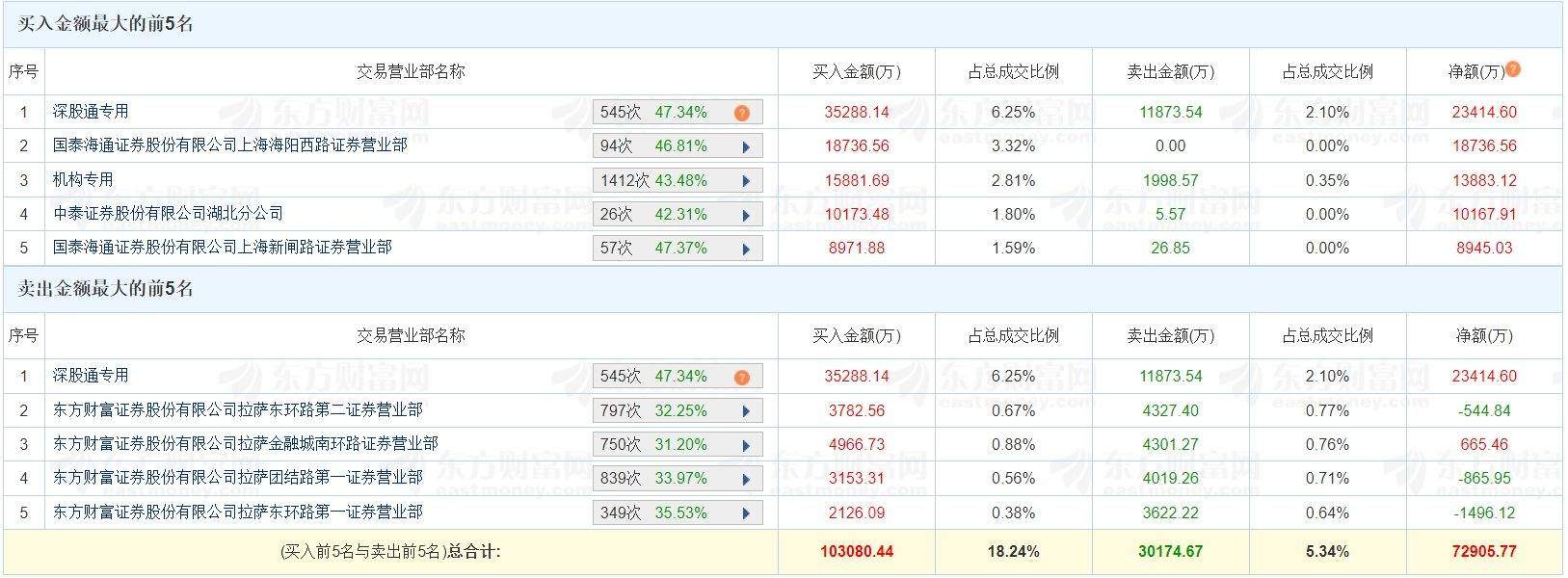The image size is (1568, 578).
Task: Select sell amount 4327.40
Action: (x=1170, y=410)
